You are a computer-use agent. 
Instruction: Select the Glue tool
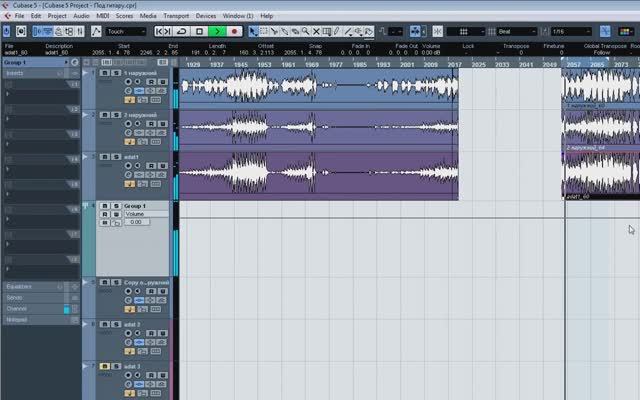[x=284, y=31]
